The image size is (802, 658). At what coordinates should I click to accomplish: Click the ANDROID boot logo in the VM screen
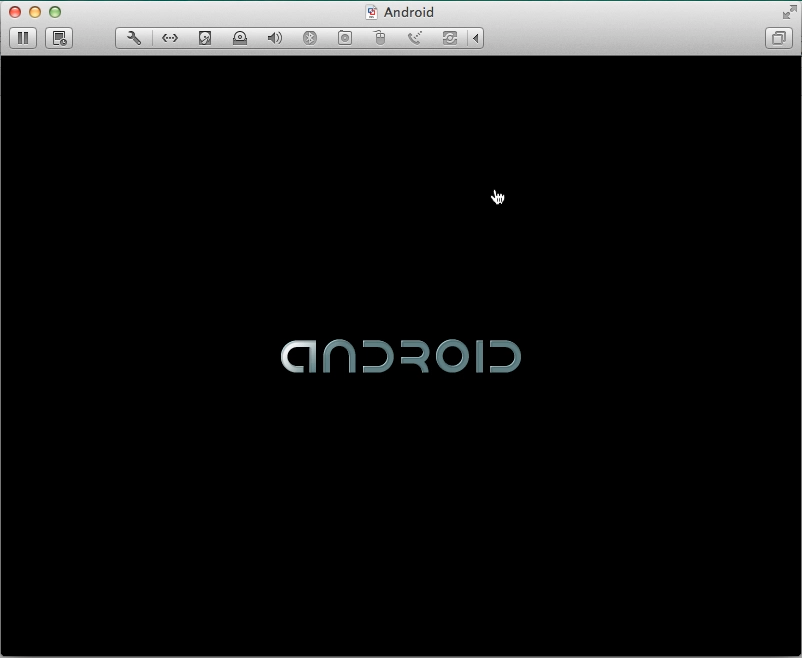coord(401,356)
